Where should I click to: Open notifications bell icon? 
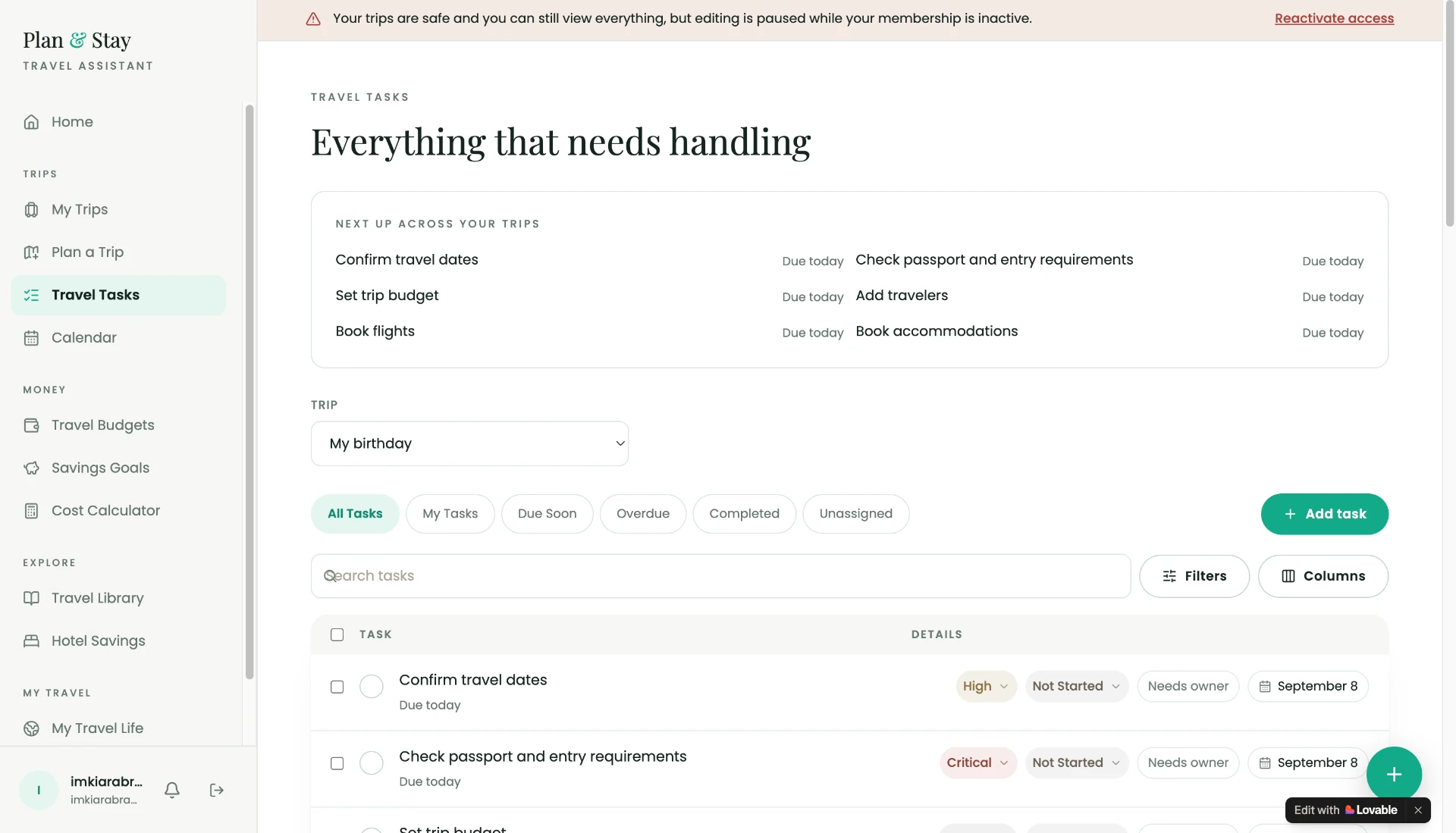coord(172,791)
